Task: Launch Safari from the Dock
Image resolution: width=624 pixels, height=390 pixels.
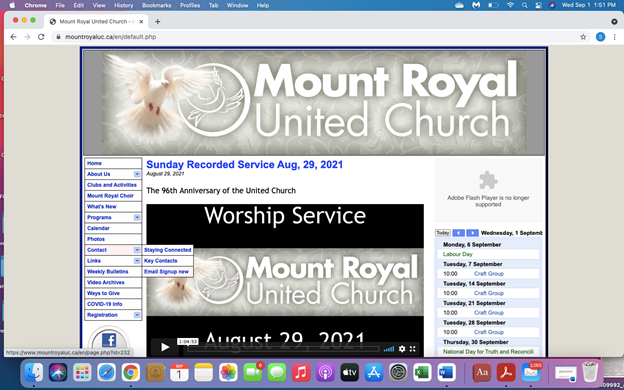Action: click(x=107, y=373)
